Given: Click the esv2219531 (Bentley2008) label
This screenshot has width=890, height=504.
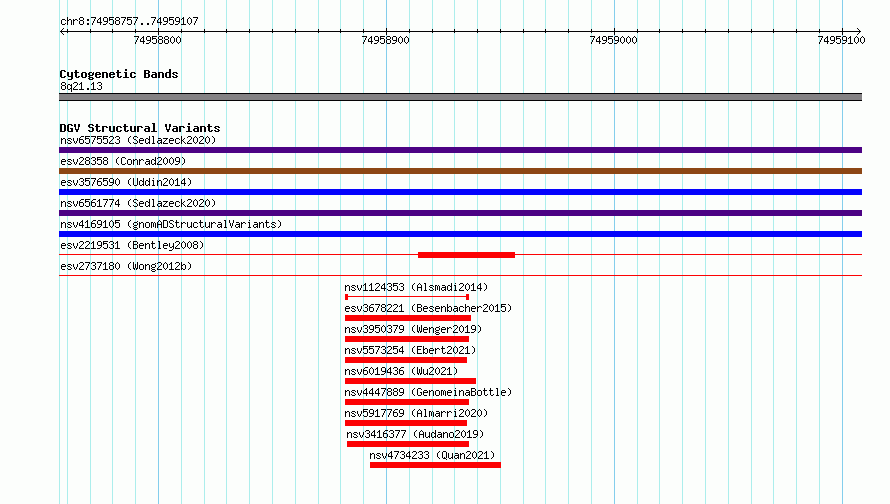Looking at the screenshot, I should 132,245.
